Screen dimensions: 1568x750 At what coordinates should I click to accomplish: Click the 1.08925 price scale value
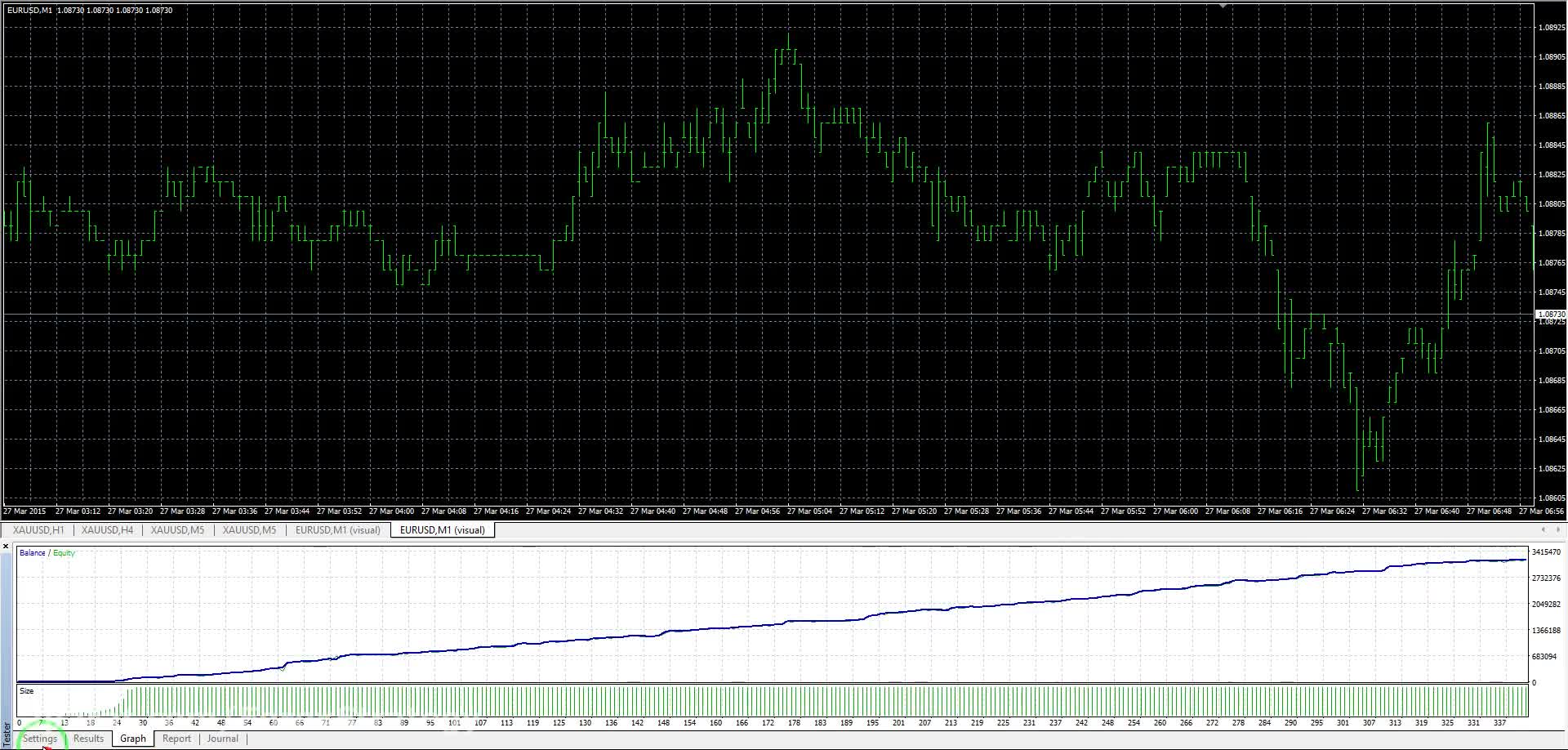[x=1551, y=28]
